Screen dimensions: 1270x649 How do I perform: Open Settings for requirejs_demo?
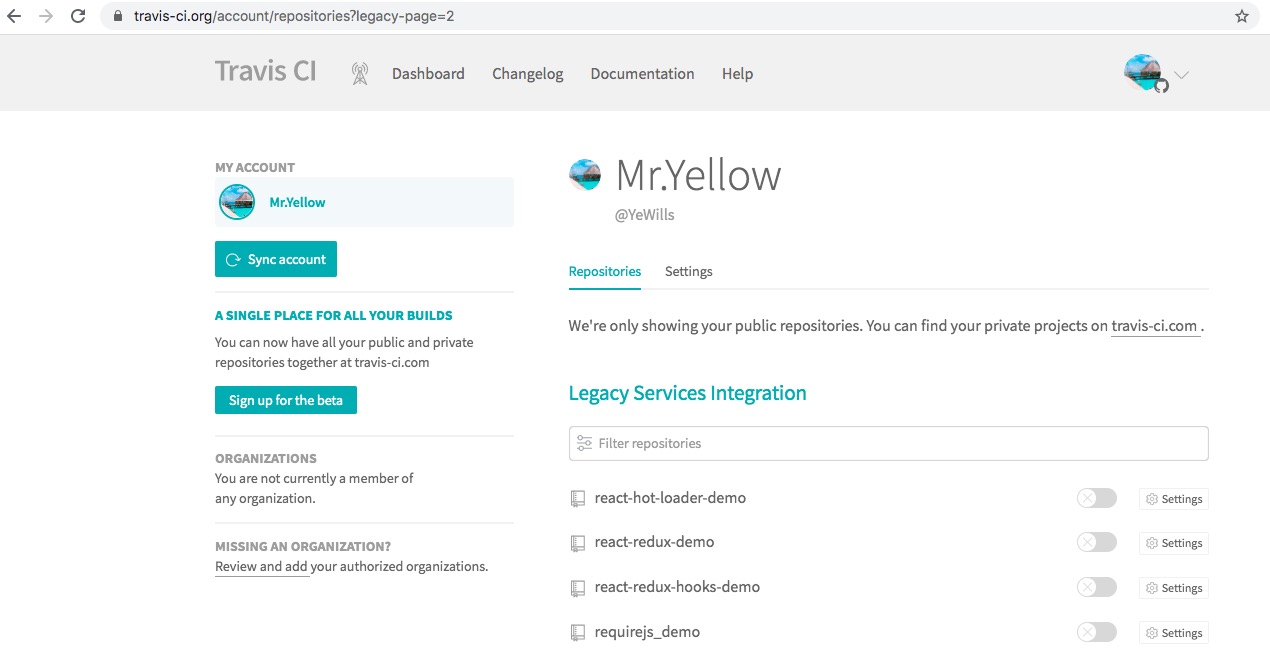[x=1174, y=633]
